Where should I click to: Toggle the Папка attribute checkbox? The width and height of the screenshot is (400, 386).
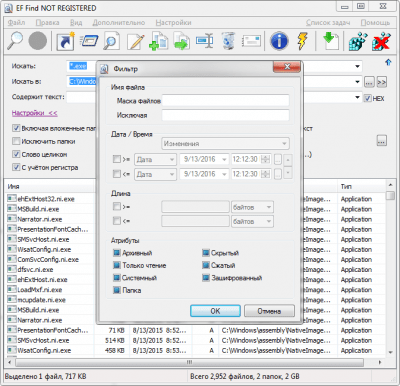[117, 290]
